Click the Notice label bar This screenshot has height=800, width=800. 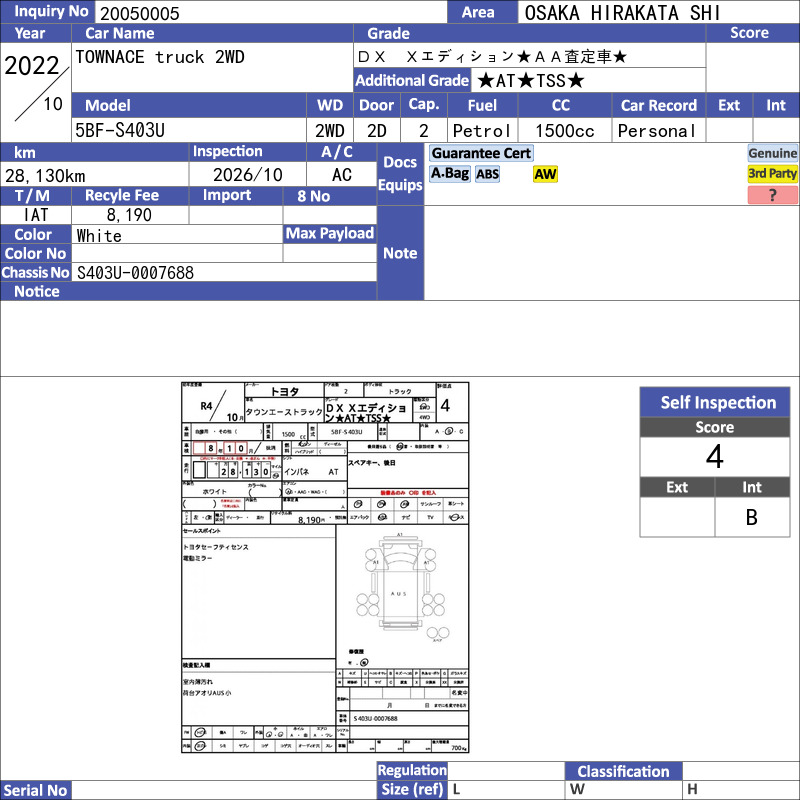point(188,291)
